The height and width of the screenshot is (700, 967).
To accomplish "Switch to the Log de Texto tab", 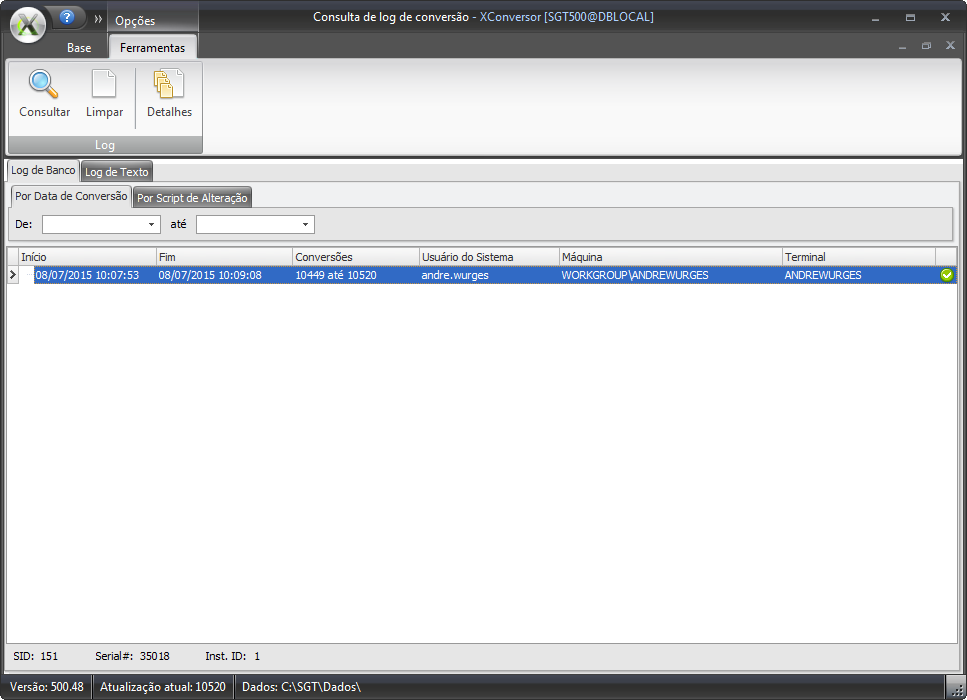I will (116, 172).
